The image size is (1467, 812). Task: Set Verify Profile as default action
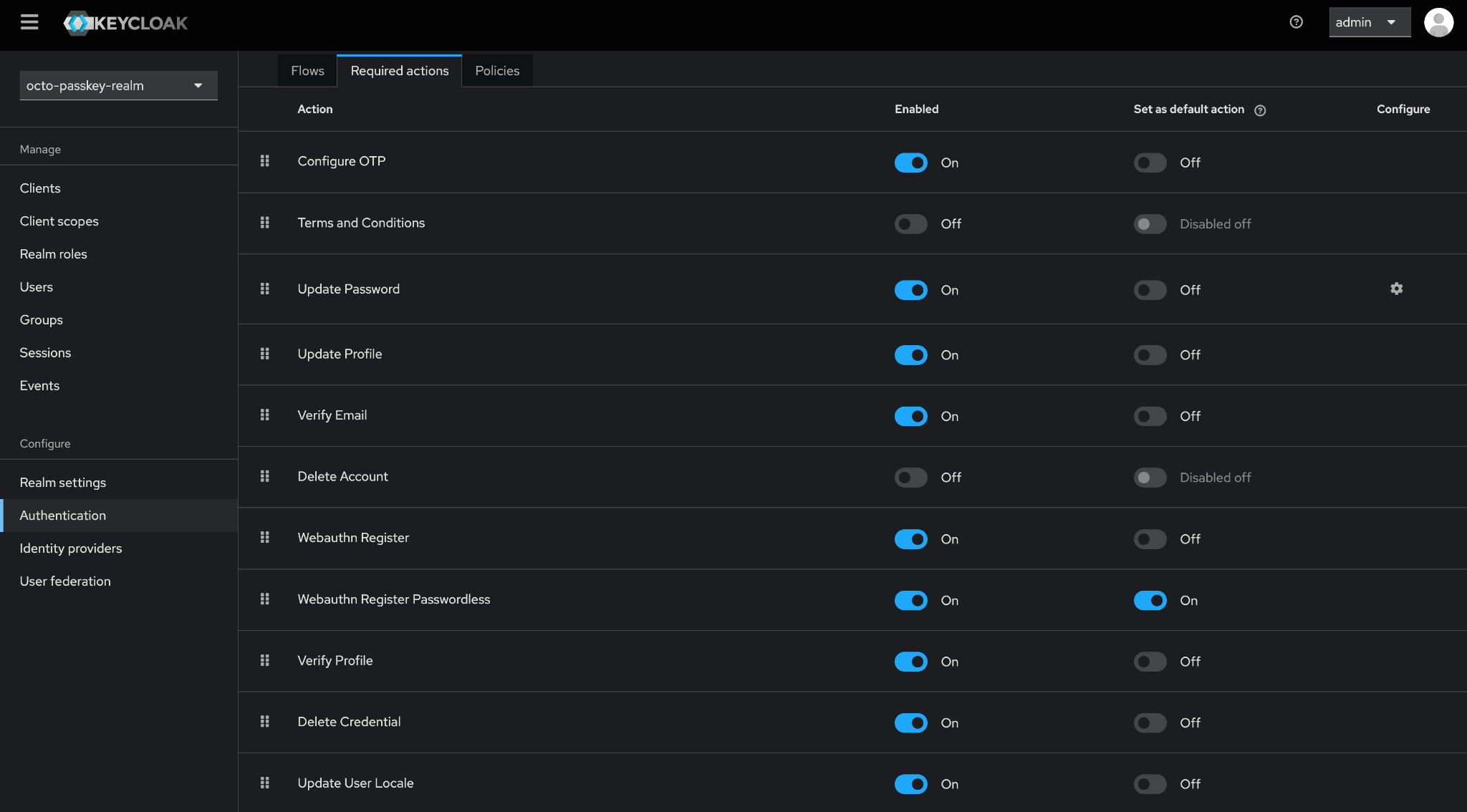click(1150, 662)
